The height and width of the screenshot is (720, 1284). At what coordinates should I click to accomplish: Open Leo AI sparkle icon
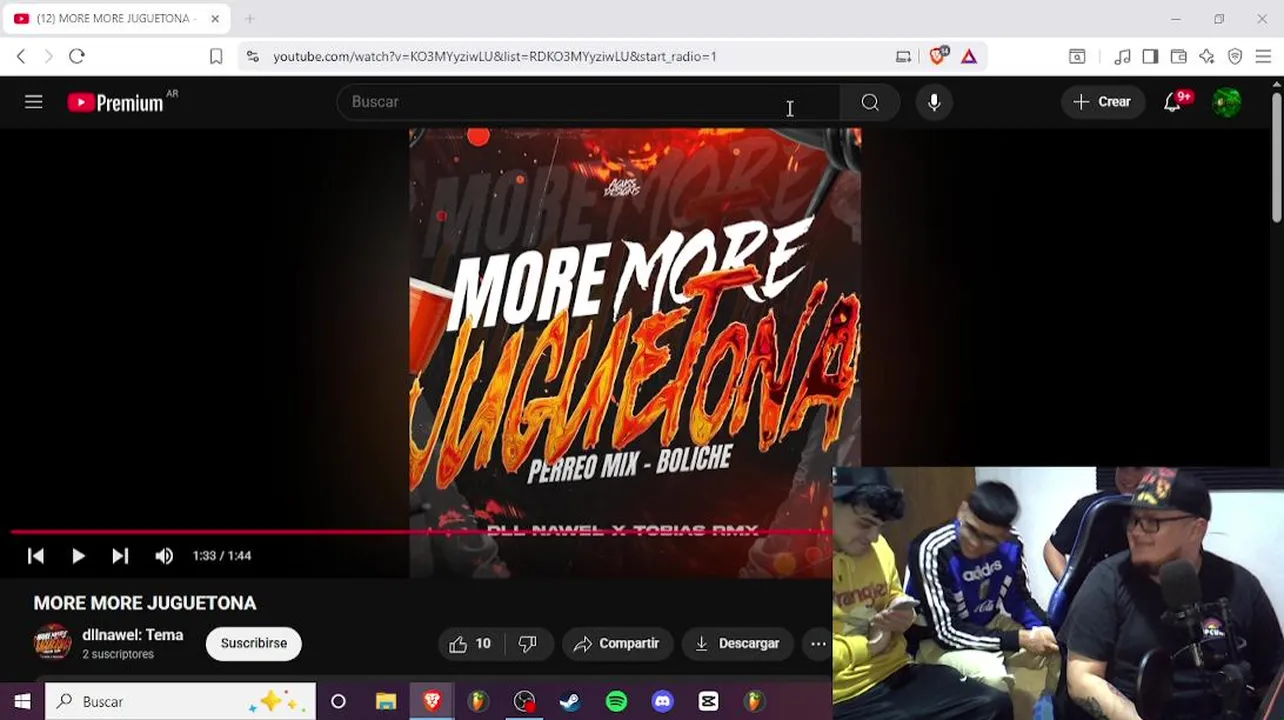pos(1207,57)
